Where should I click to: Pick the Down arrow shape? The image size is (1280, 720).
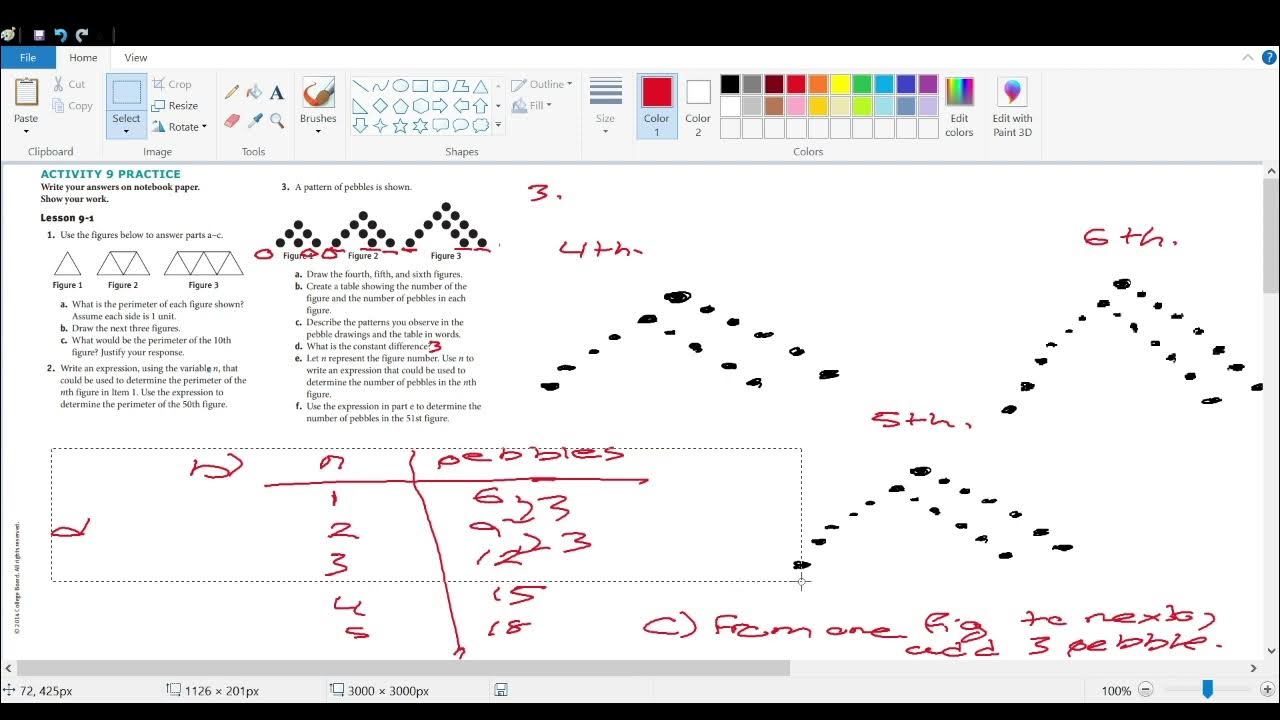tap(361, 126)
